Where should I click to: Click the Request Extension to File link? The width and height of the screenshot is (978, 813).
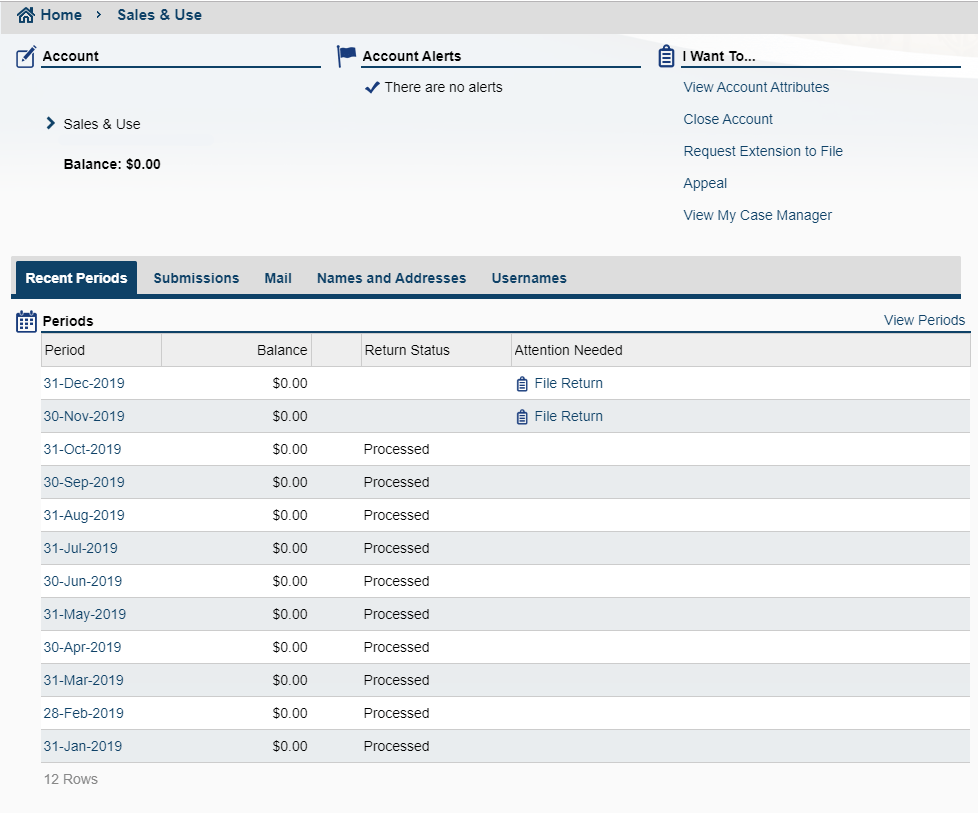(763, 151)
